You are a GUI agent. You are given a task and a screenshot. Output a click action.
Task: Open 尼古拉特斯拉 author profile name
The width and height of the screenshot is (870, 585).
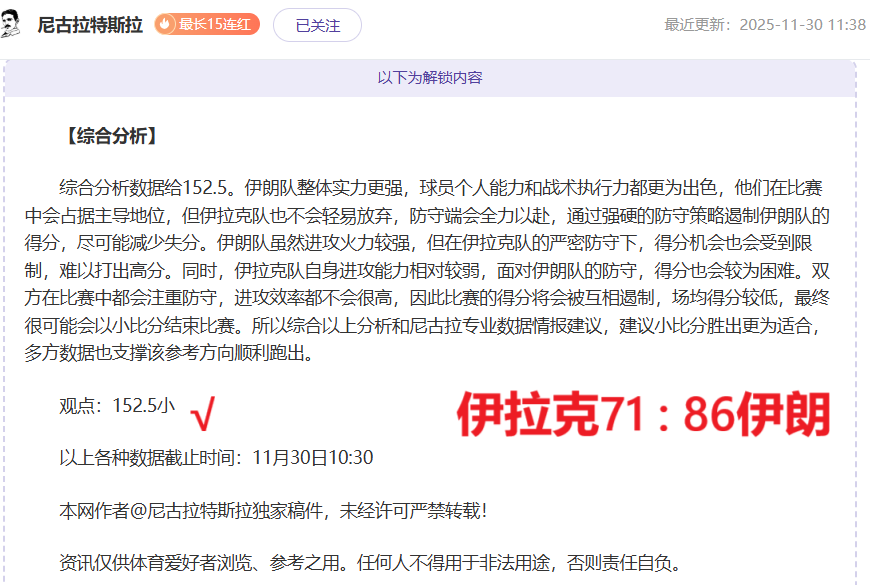[89, 25]
